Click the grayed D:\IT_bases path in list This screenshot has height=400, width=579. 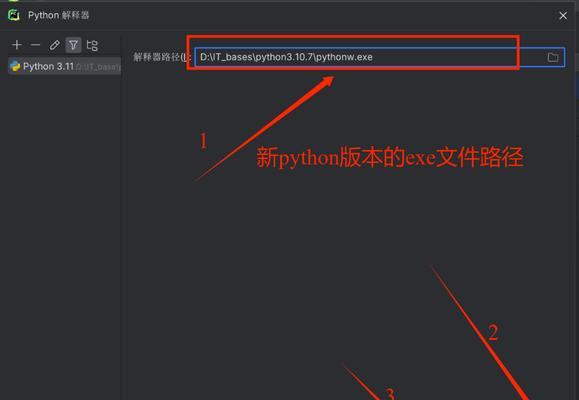tap(98, 67)
